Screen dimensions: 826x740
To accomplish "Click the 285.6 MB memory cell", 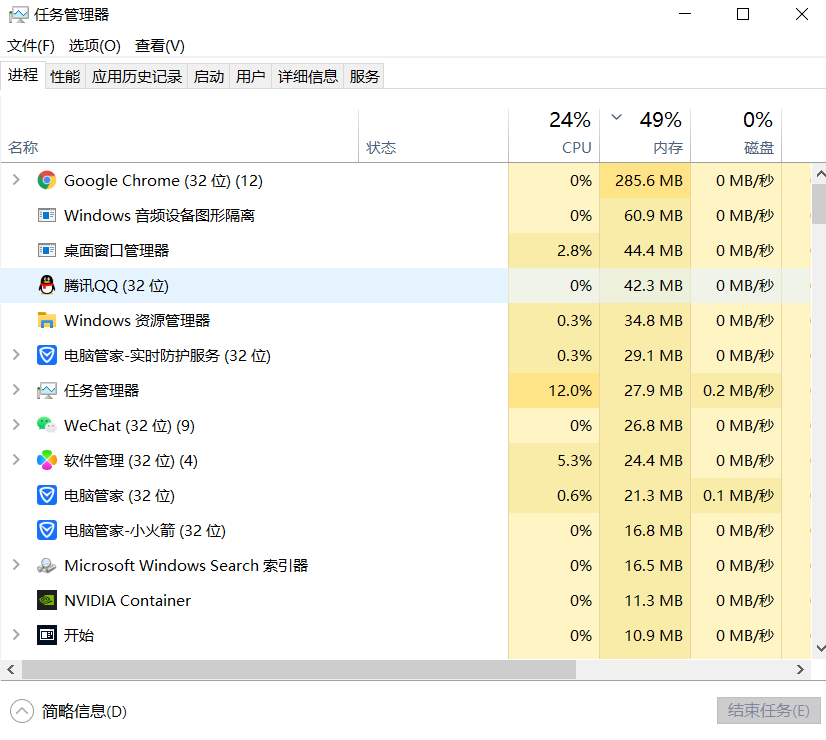I will (645, 181).
